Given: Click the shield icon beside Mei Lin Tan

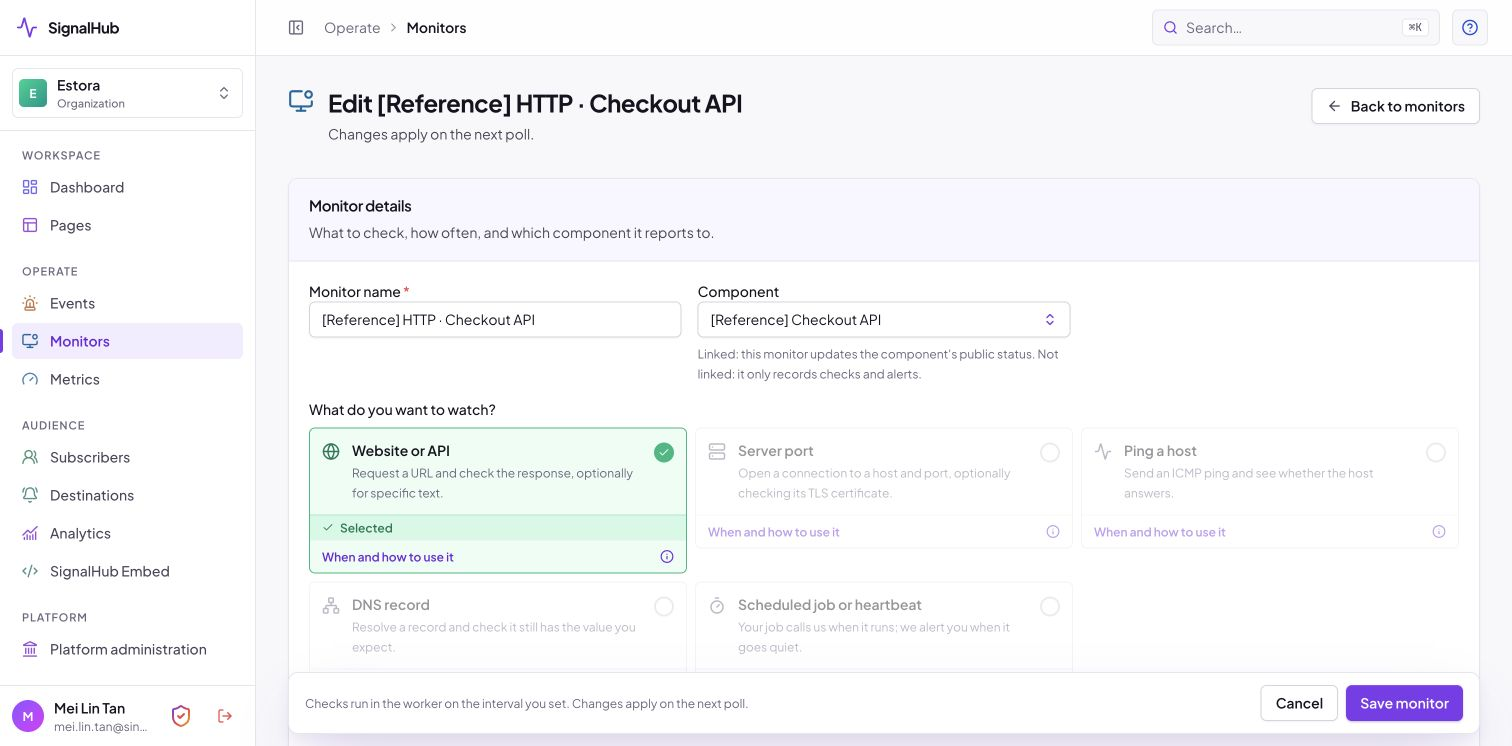Looking at the screenshot, I should click(x=181, y=716).
